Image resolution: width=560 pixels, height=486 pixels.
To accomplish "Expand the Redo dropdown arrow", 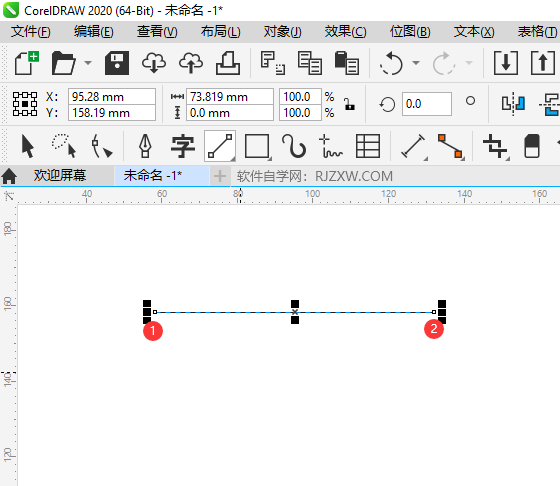I will point(469,63).
